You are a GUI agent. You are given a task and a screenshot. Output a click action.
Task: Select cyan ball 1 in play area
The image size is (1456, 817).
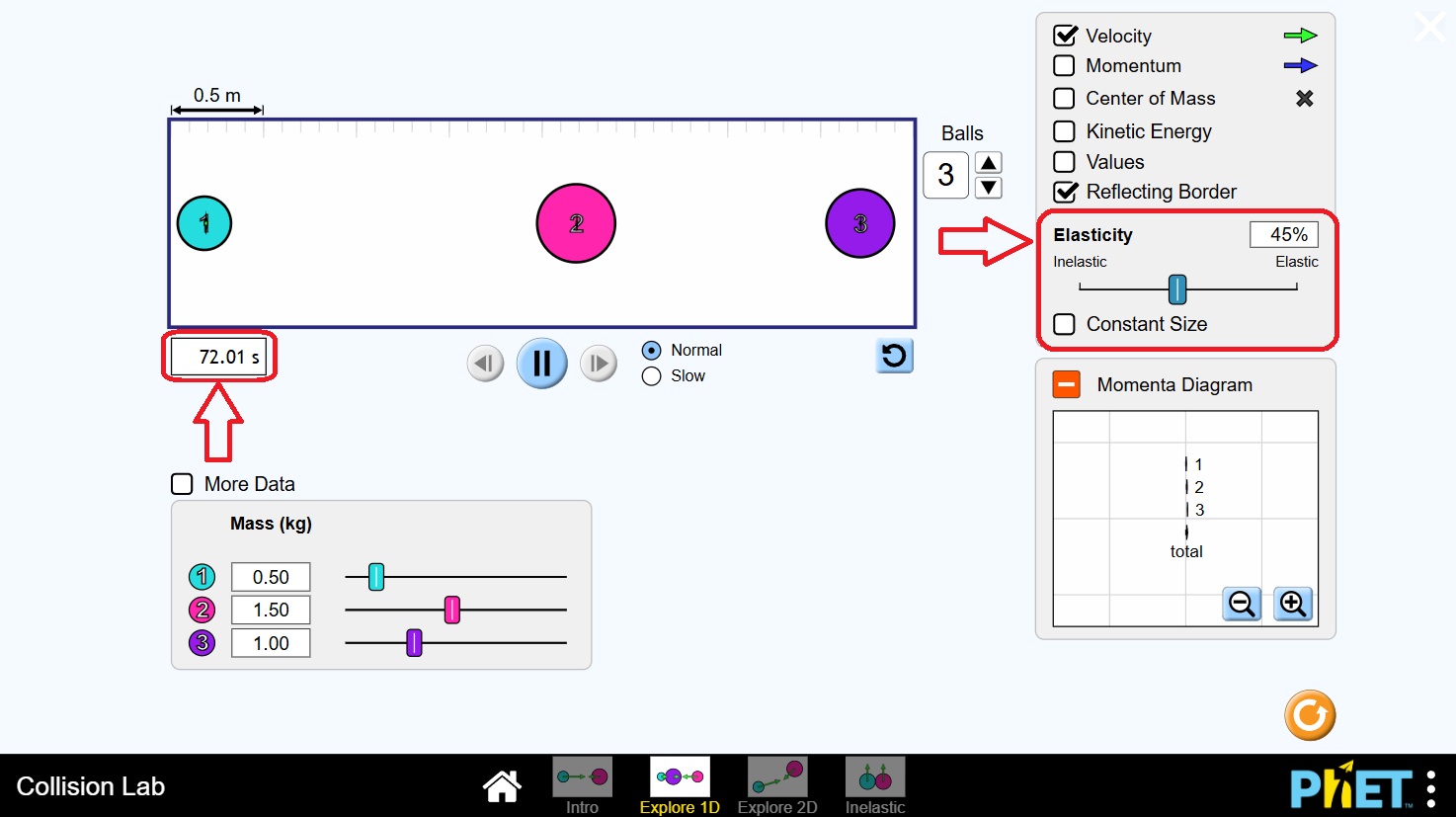click(x=204, y=223)
